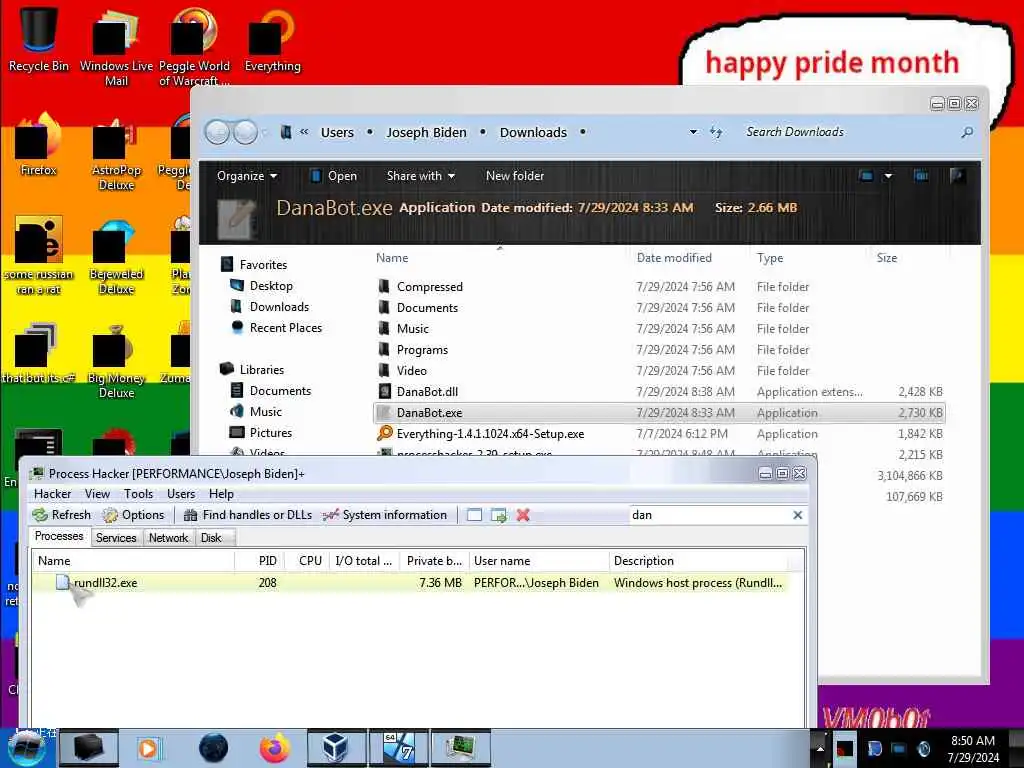Launch Firefox from the desktop

coord(38,145)
